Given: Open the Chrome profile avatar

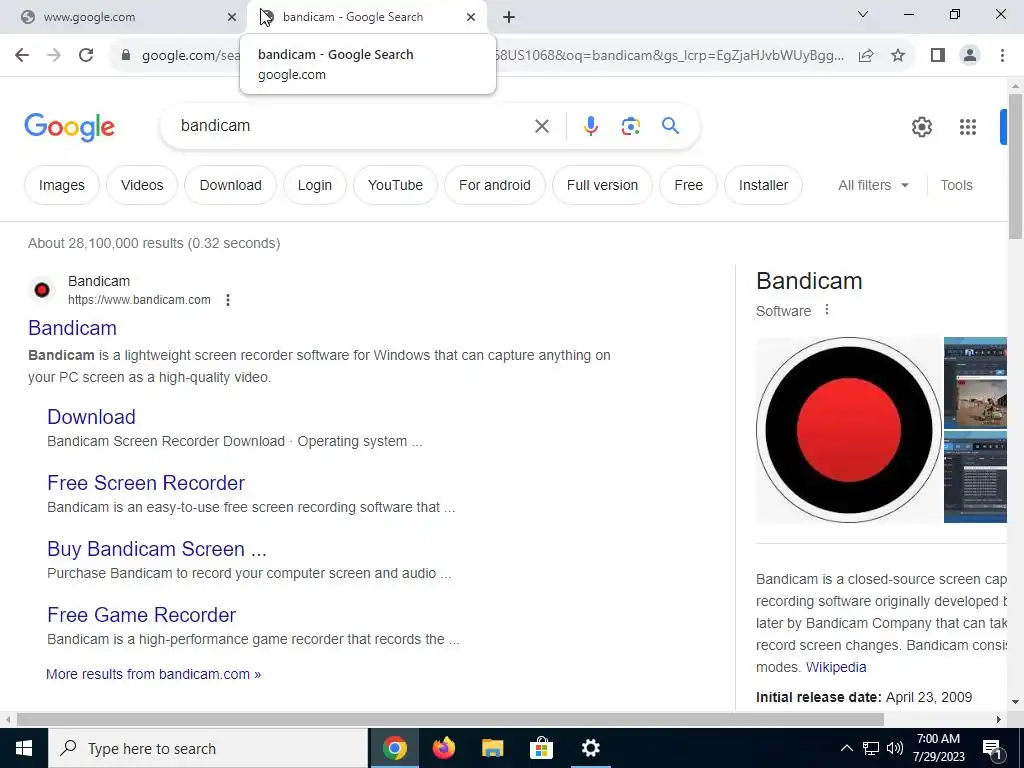Looking at the screenshot, I should click(x=970, y=55).
